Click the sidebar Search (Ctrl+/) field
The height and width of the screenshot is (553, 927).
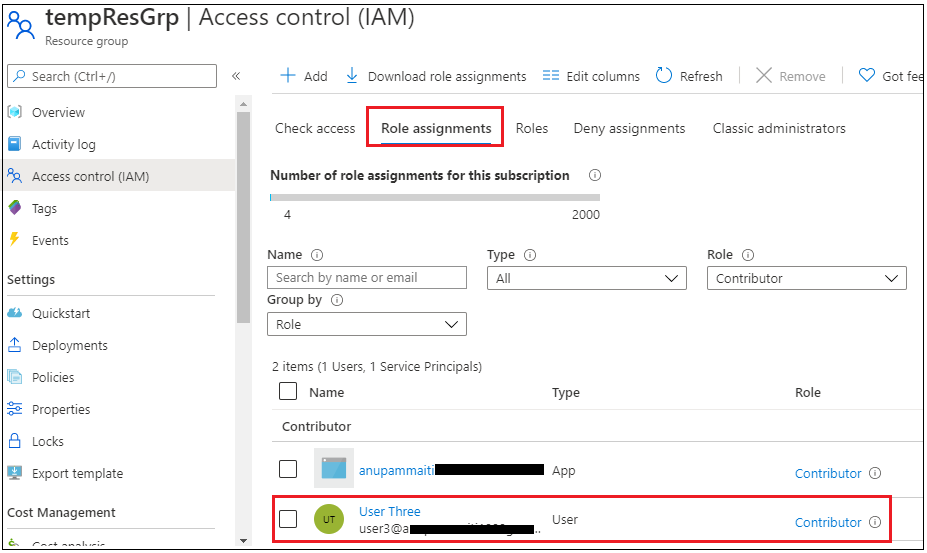point(112,76)
